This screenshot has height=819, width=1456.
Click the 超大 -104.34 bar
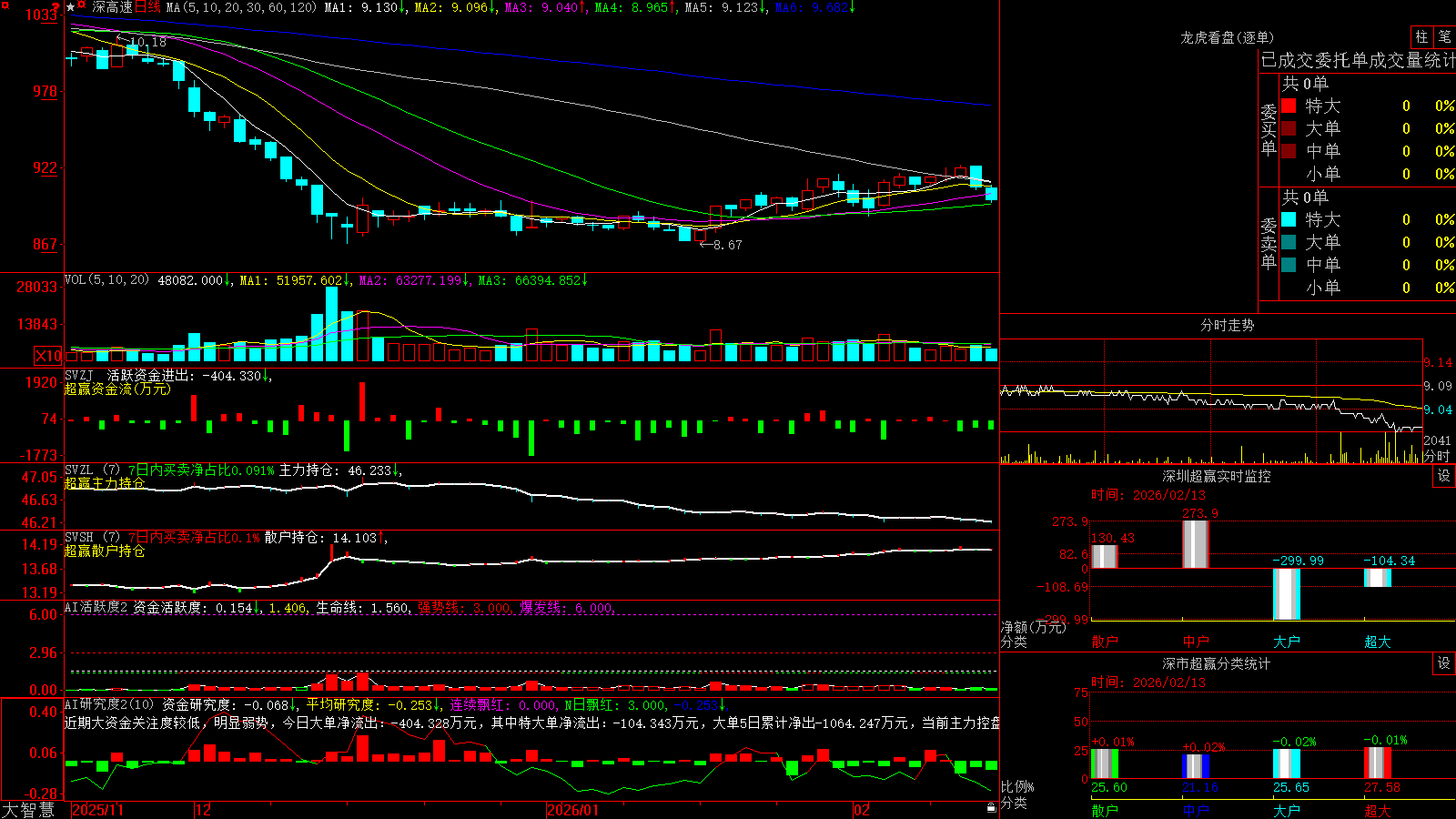coord(1377,578)
